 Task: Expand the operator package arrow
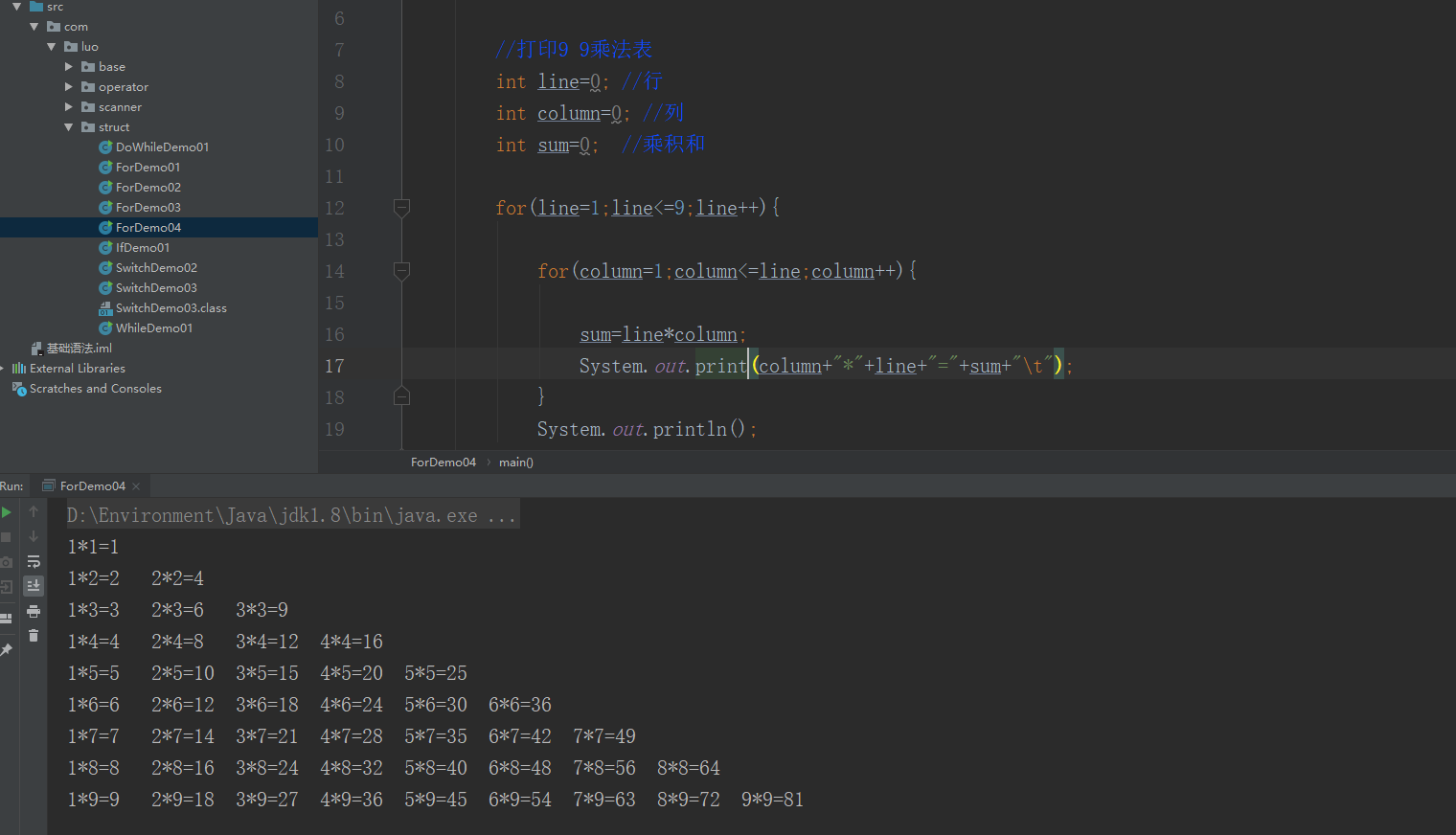[68, 87]
